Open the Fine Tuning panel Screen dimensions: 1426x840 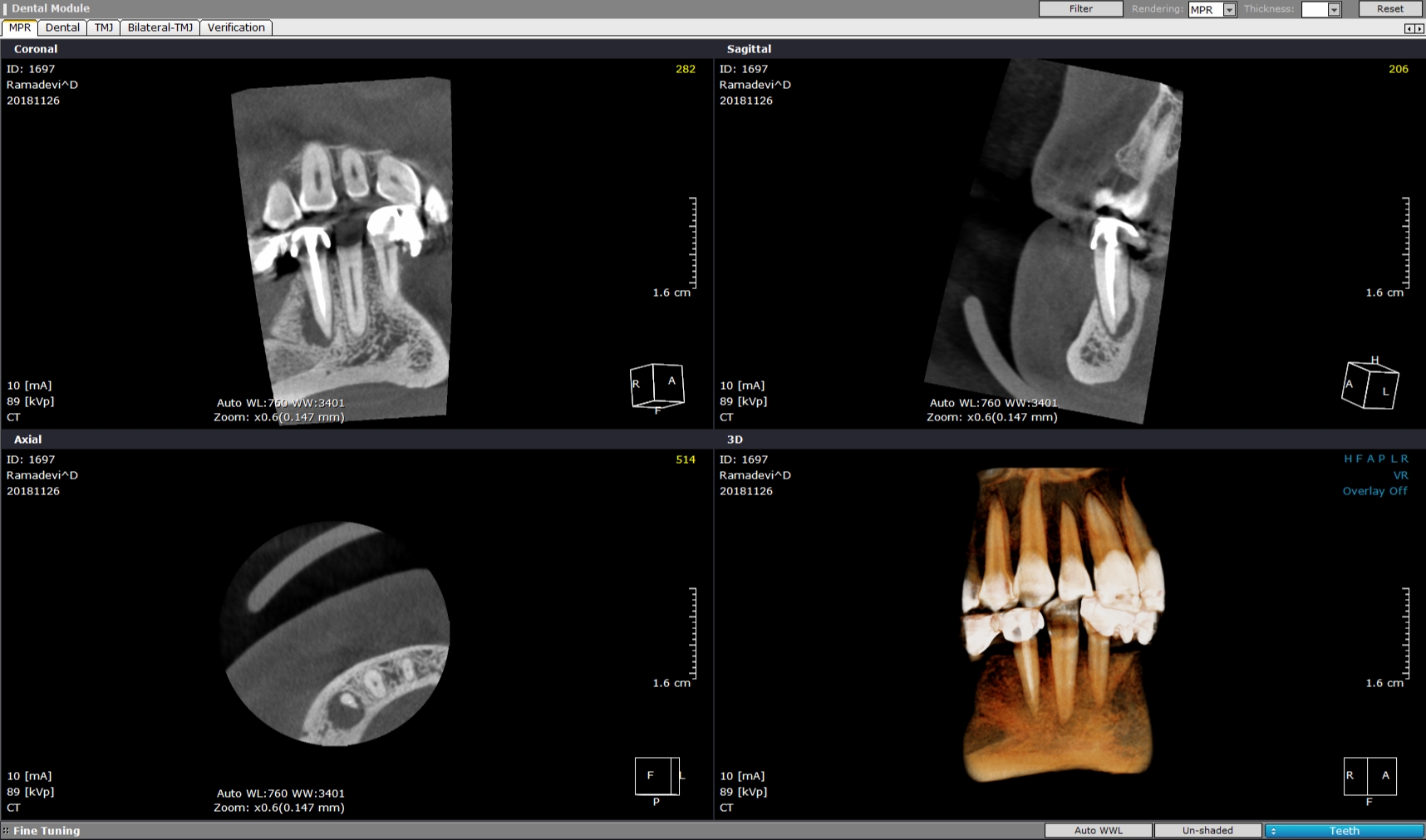[46, 830]
